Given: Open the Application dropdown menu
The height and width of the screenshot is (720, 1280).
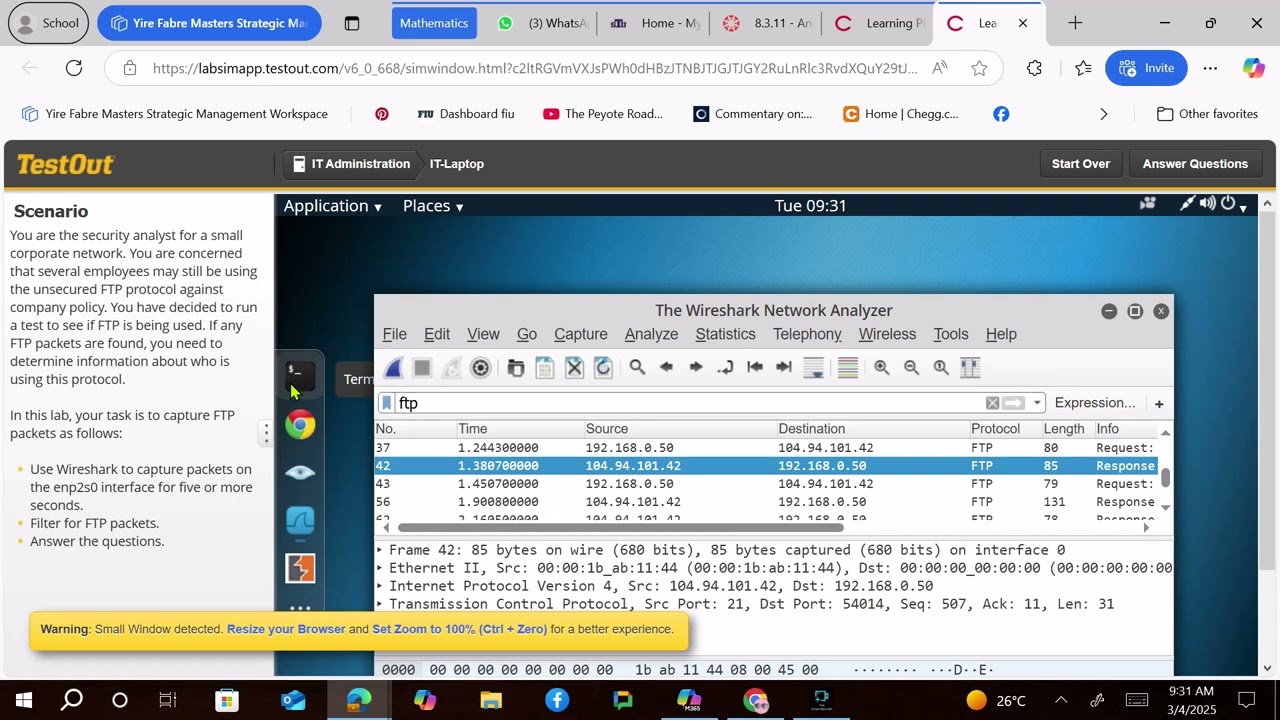Looking at the screenshot, I should click(x=333, y=206).
